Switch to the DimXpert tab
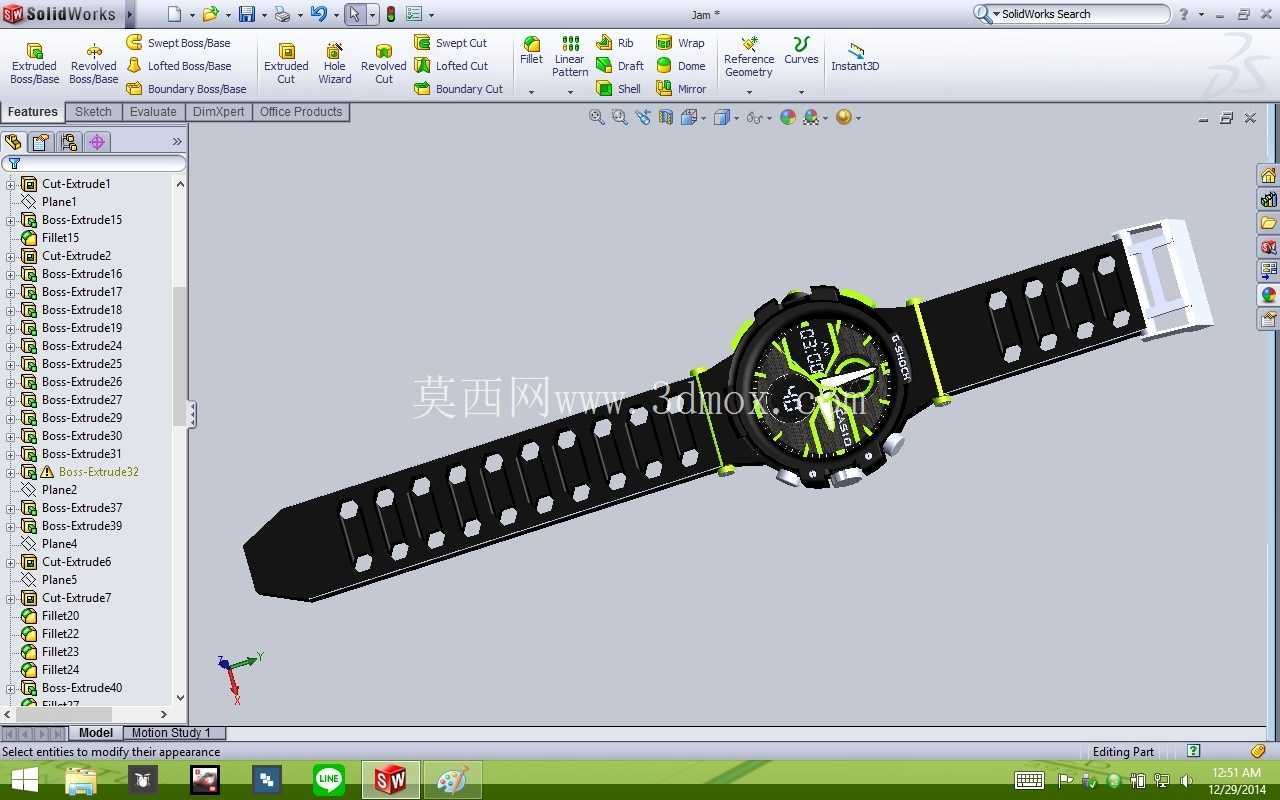The height and width of the screenshot is (800, 1280). coord(218,112)
